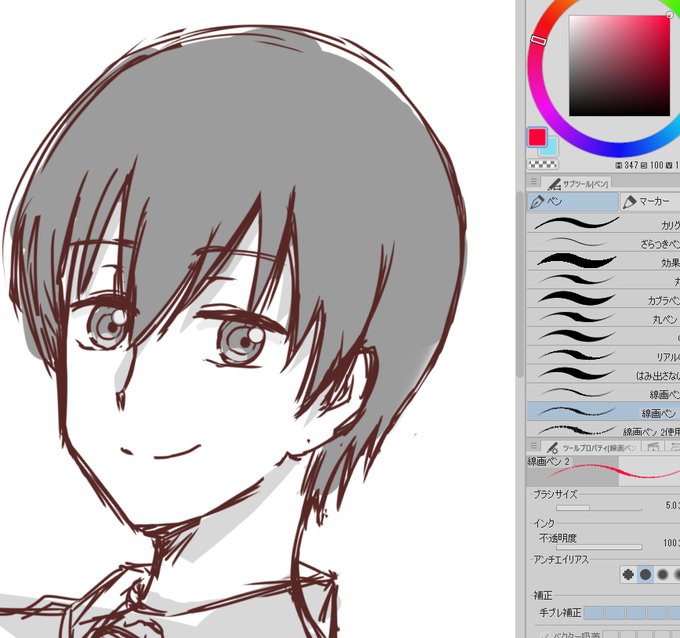
Task: Switch to the マーカー sub tool group
Action: (649, 202)
